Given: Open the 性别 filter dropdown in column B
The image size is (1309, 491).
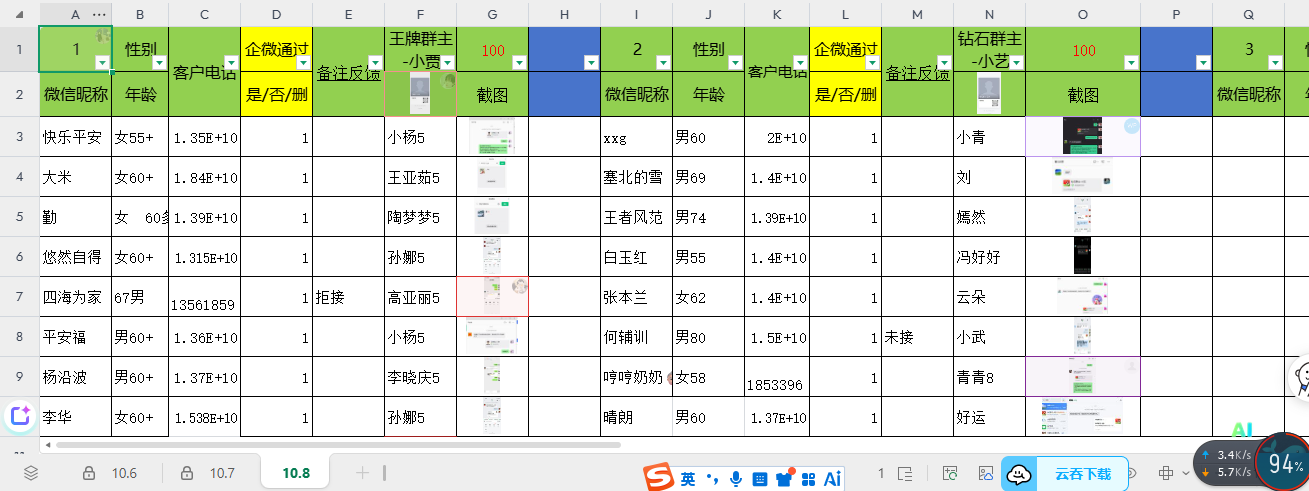Looking at the screenshot, I should pyautogui.click(x=159, y=63).
